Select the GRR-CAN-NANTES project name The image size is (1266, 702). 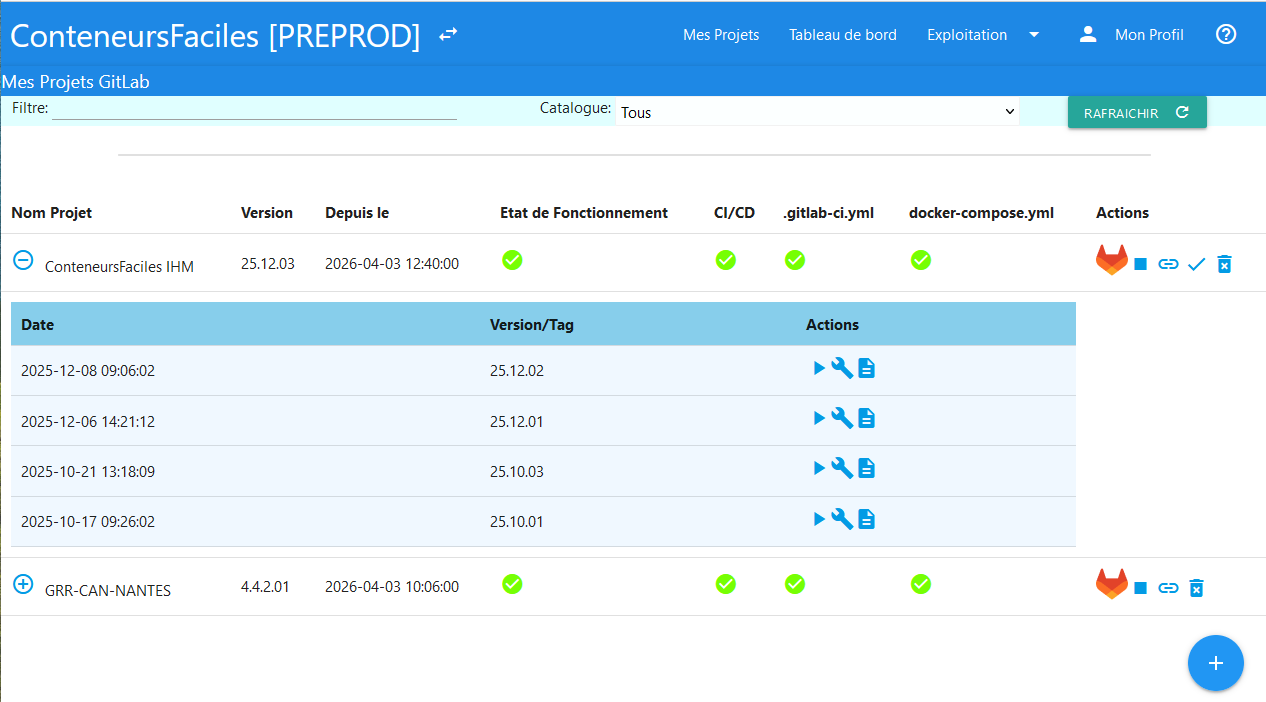coord(108,591)
